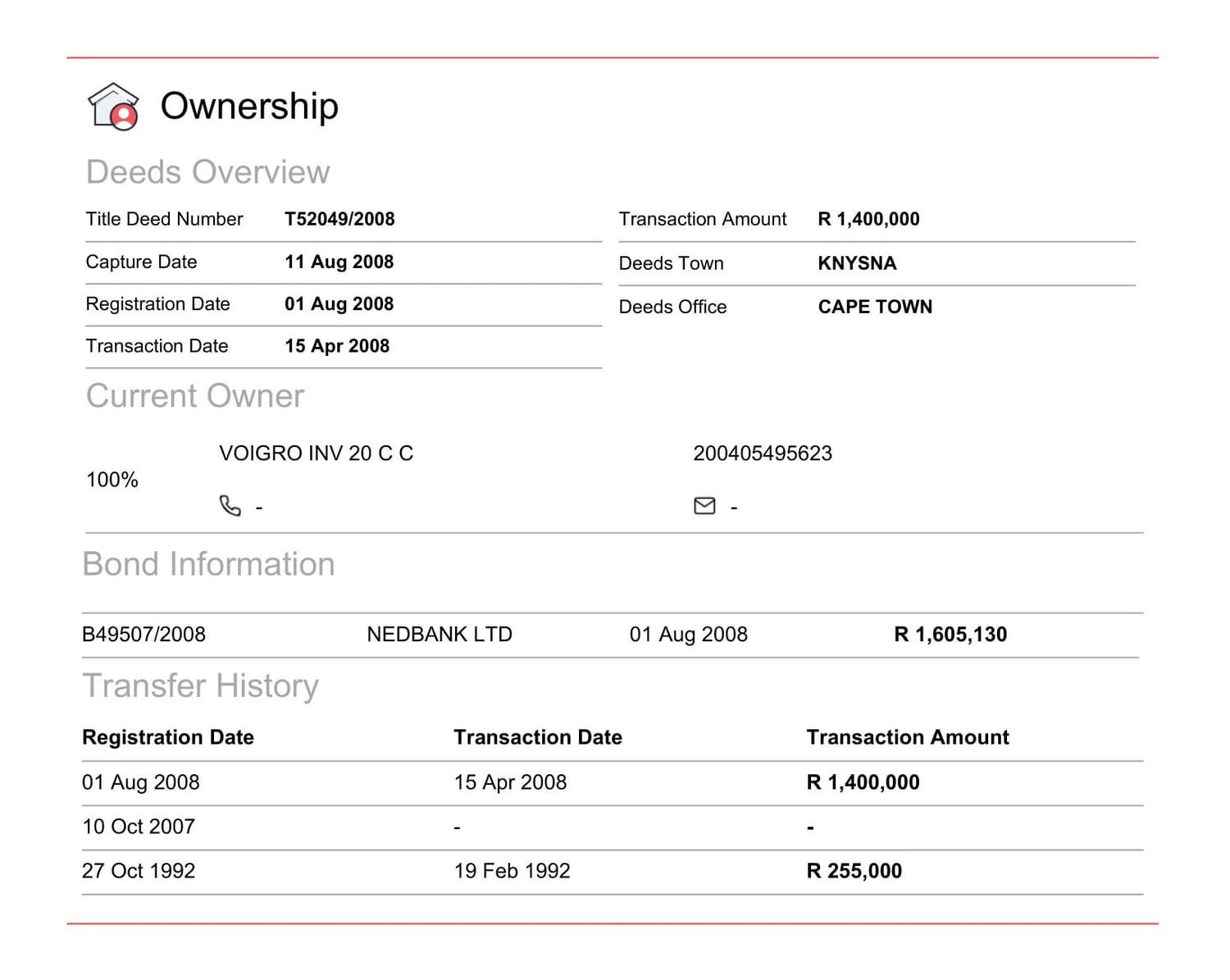Click the bond amount R 1,605,130

(x=950, y=634)
